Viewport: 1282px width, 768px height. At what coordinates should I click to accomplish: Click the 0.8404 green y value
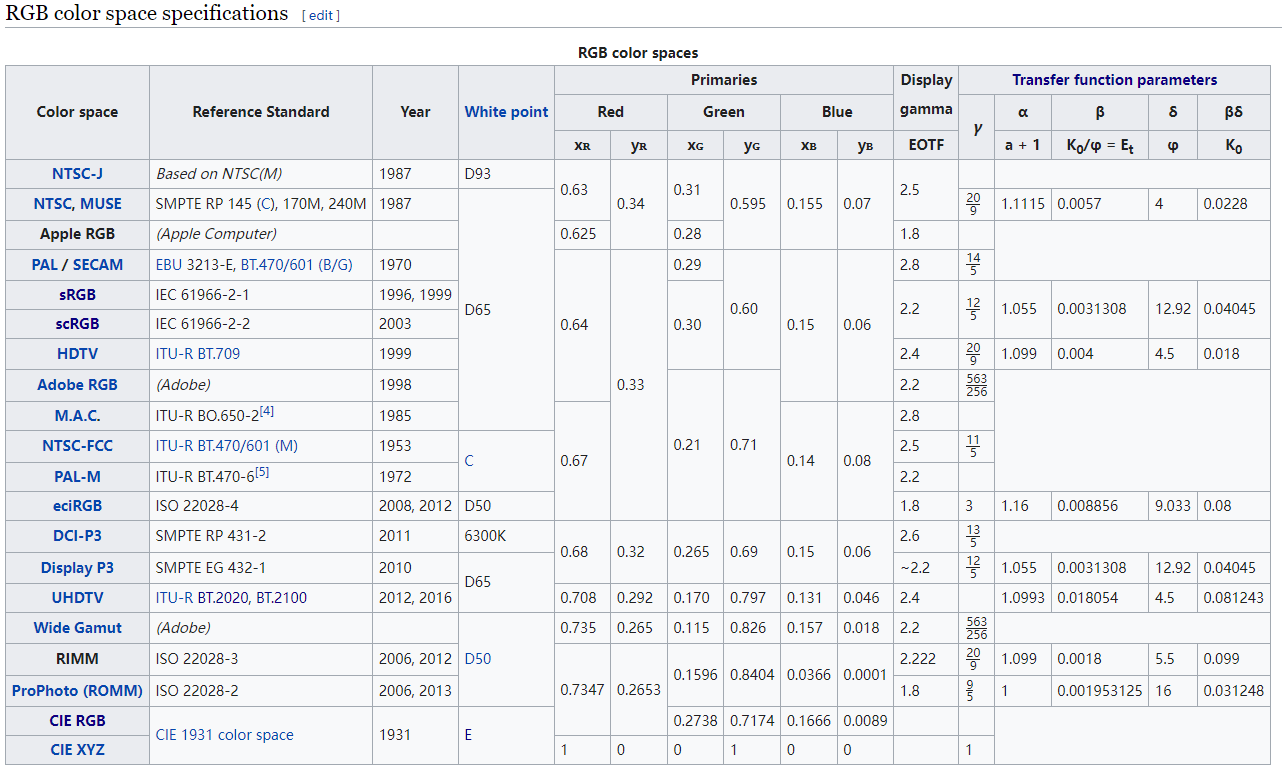click(752, 675)
